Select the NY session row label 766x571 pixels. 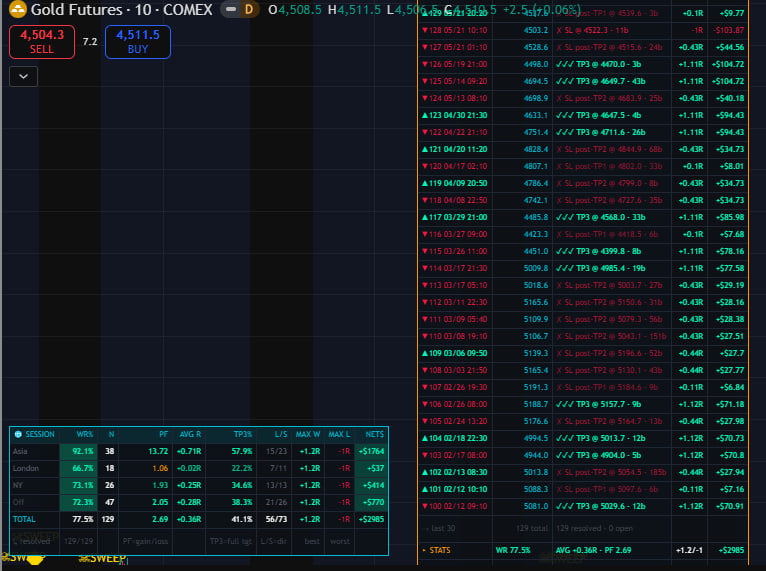[x=18, y=486]
